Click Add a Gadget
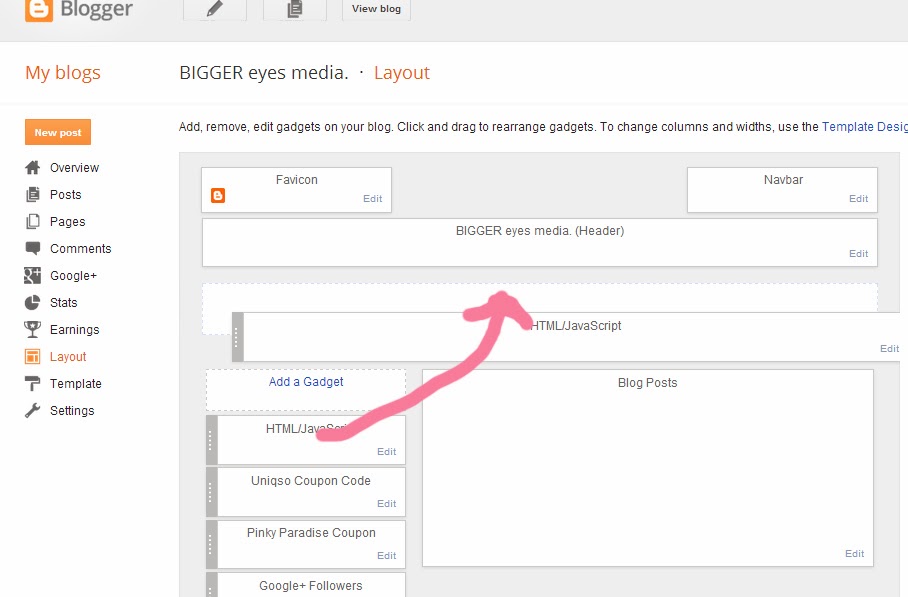 point(306,382)
